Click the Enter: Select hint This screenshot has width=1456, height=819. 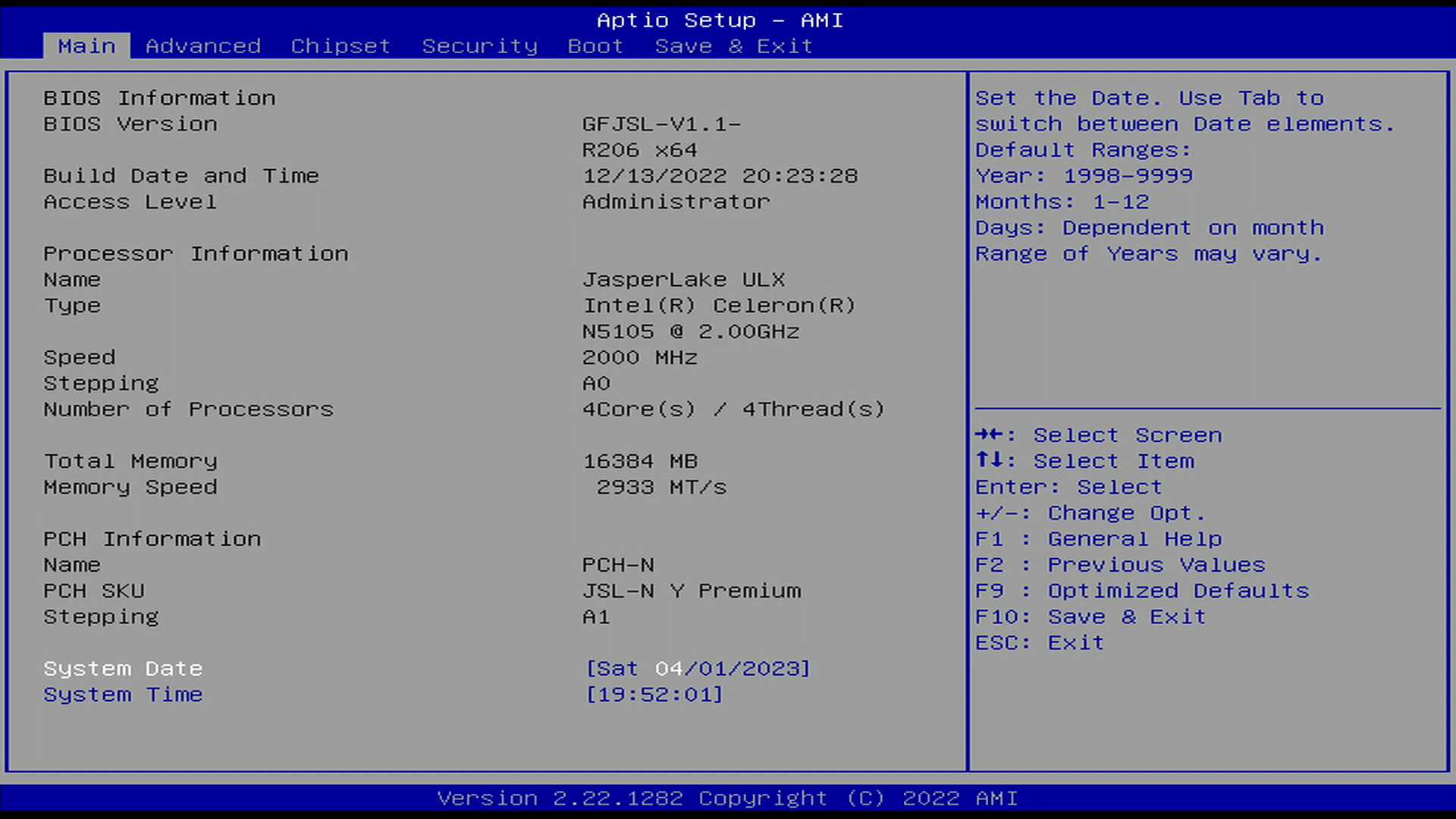[1069, 487]
